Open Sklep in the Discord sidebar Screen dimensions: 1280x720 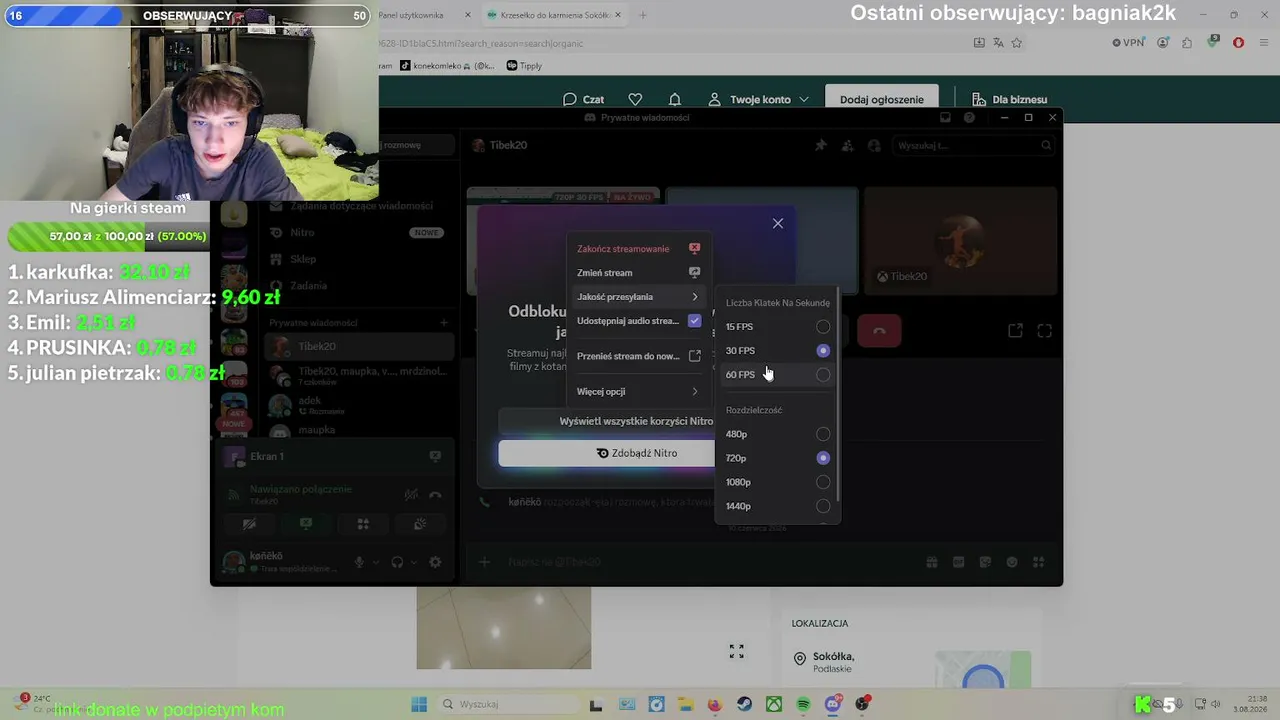[x=360, y=259]
